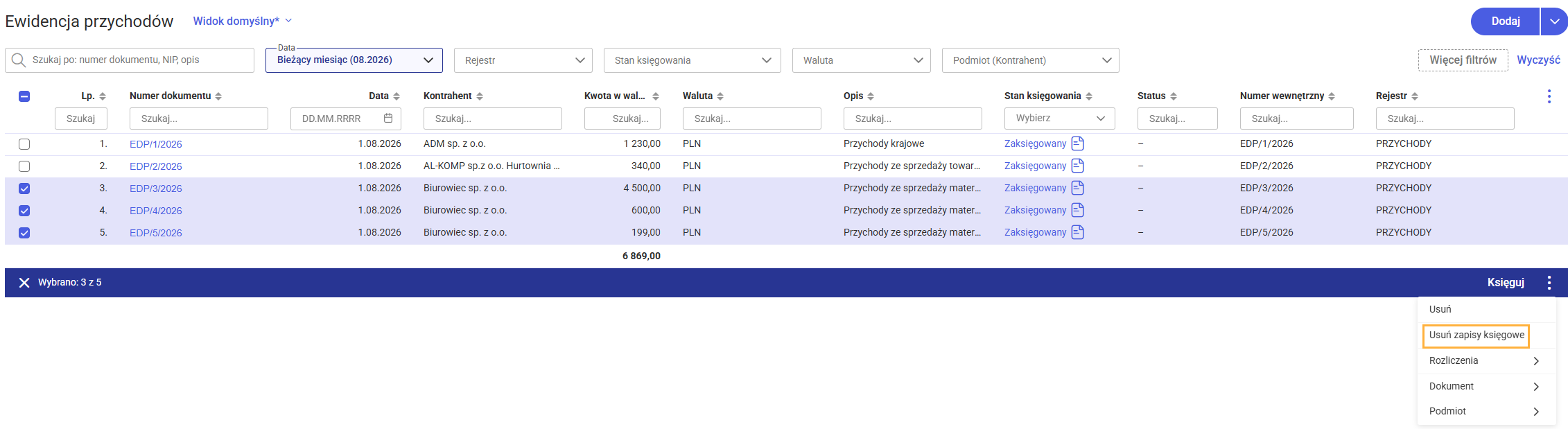Click the Księguj button
Screen dimensions: 1568x429
click(1506, 283)
